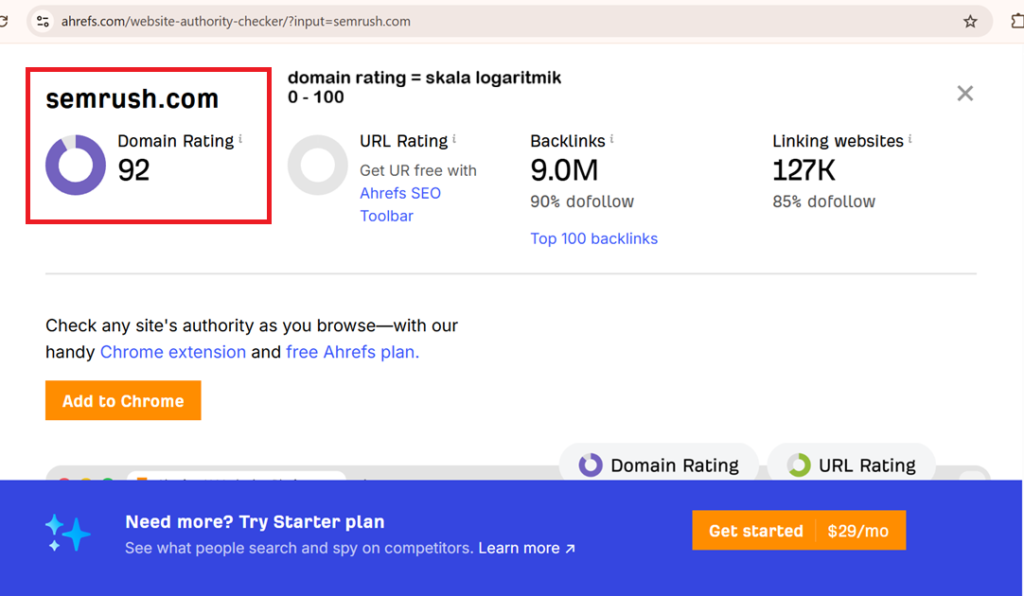Select the URL Rating pill
This screenshot has height=596, width=1024.
click(x=851, y=465)
